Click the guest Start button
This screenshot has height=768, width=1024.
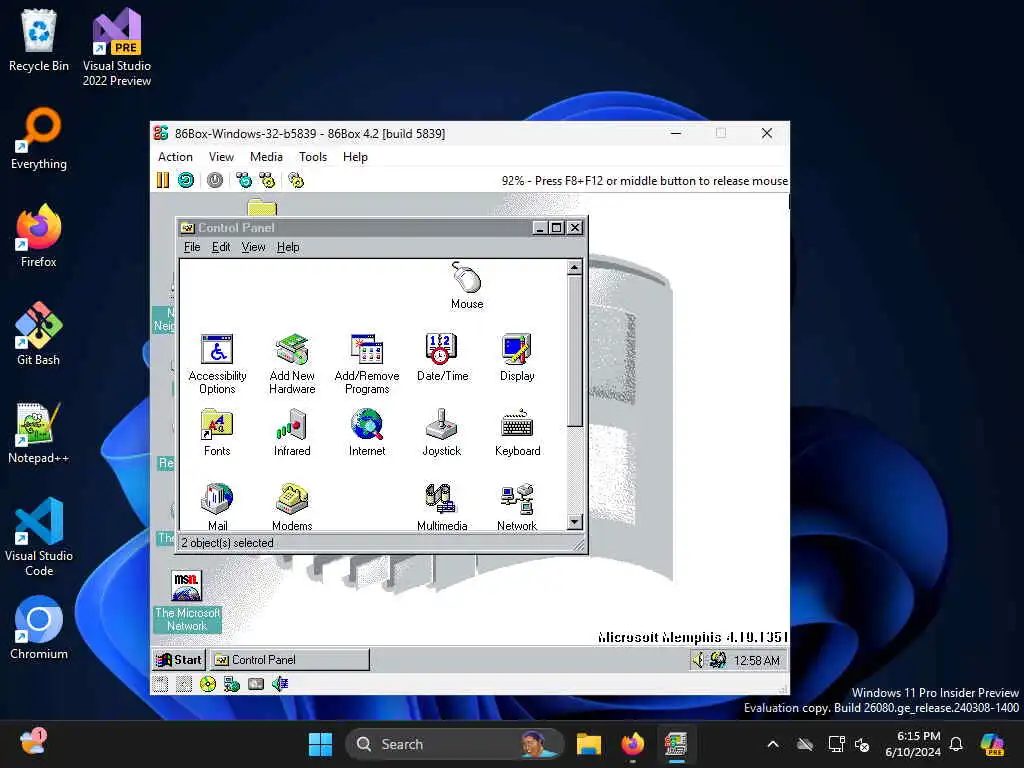[179, 660]
